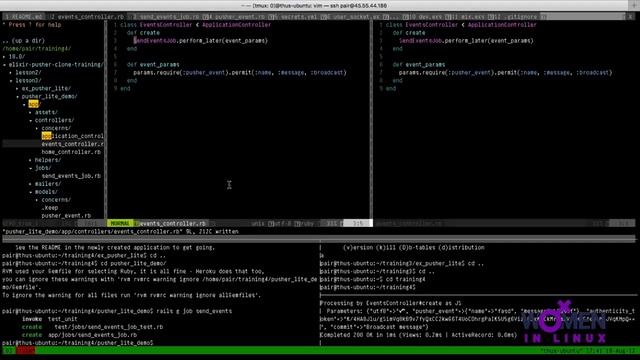Open home_controller.rb in the file tree
This screenshot has width=640, height=360.
tap(71, 152)
